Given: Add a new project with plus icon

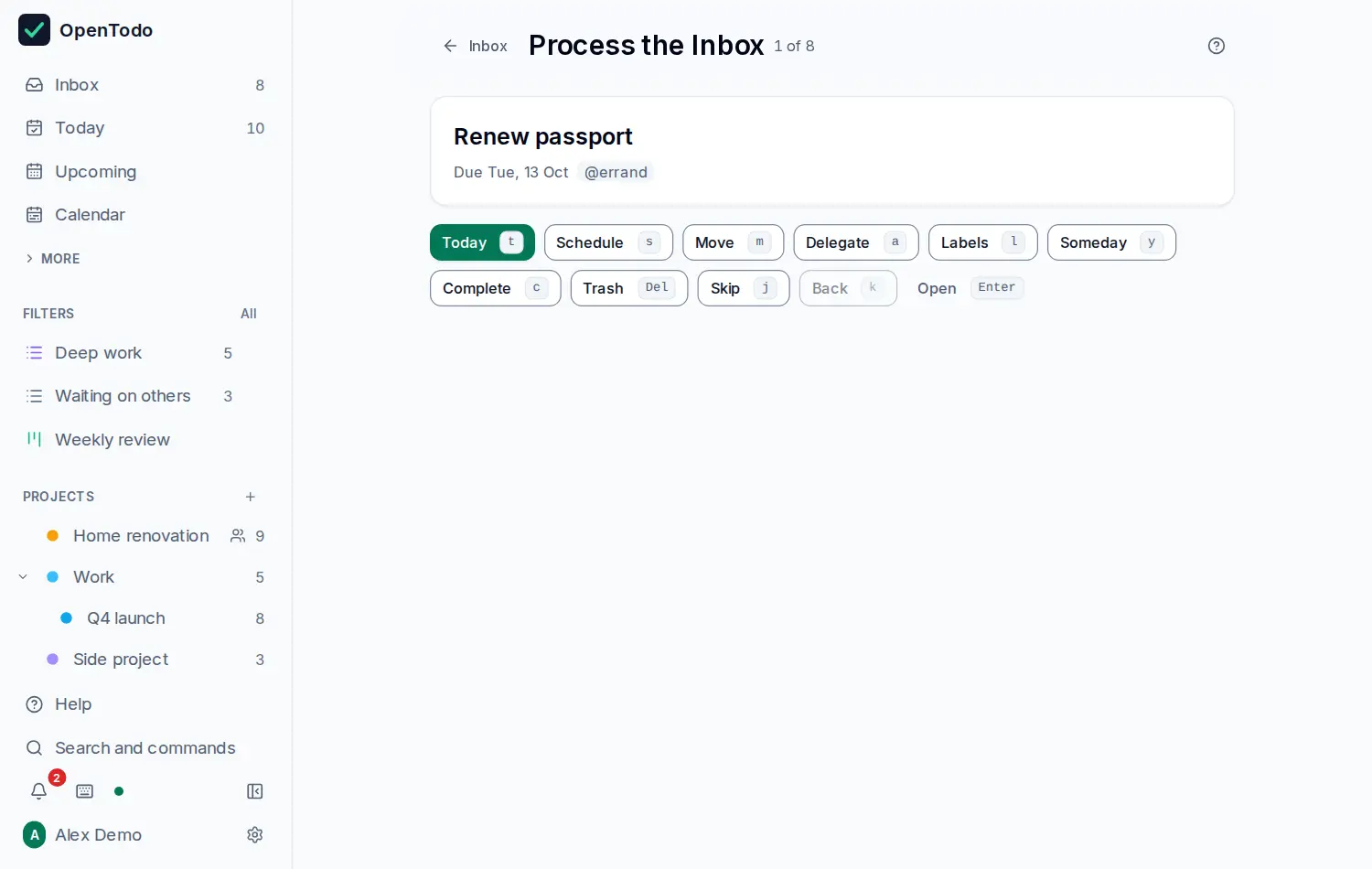Looking at the screenshot, I should pyautogui.click(x=251, y=497).
